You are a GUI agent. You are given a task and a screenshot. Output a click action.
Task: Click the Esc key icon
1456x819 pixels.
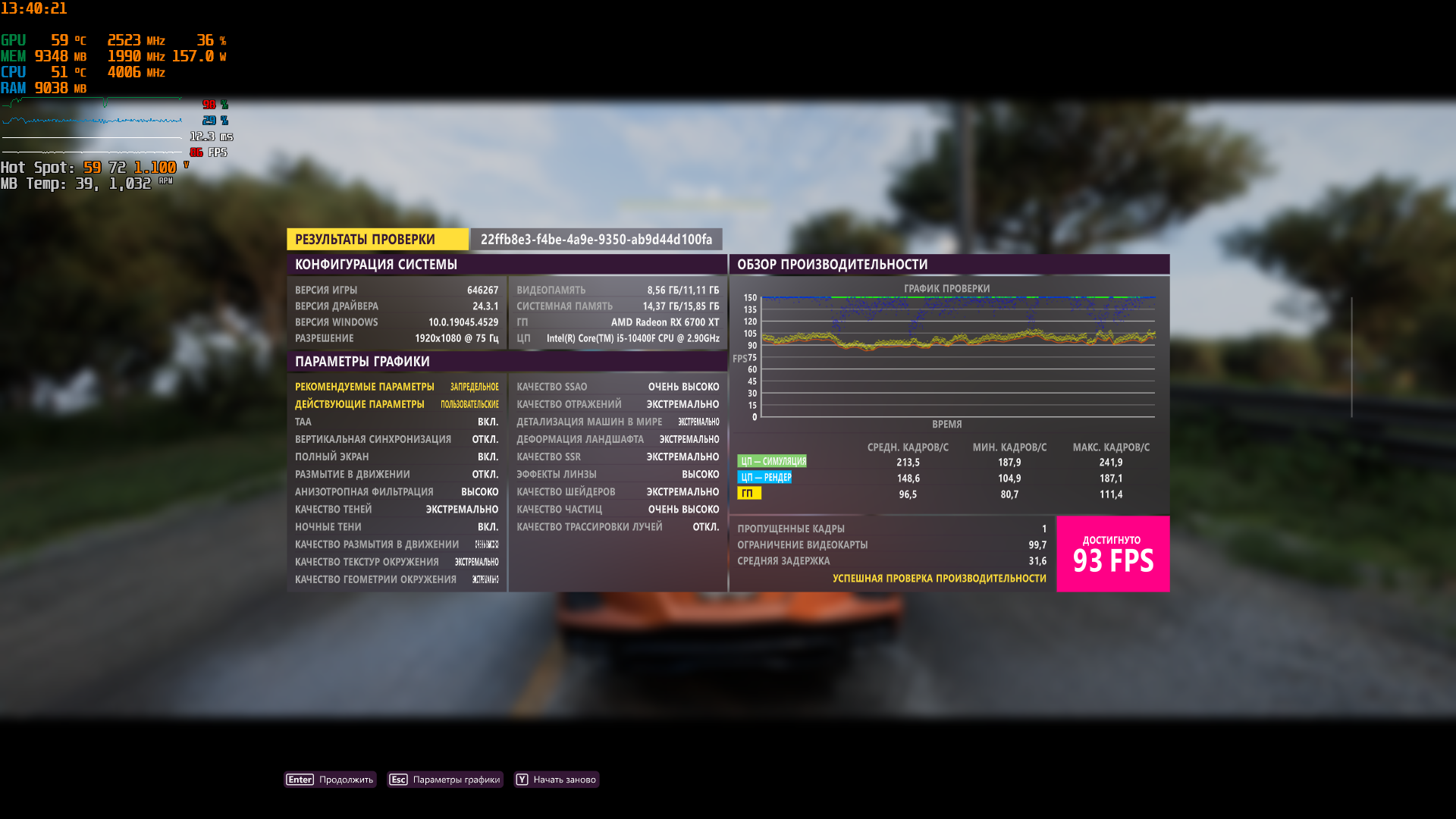[398, 780]
